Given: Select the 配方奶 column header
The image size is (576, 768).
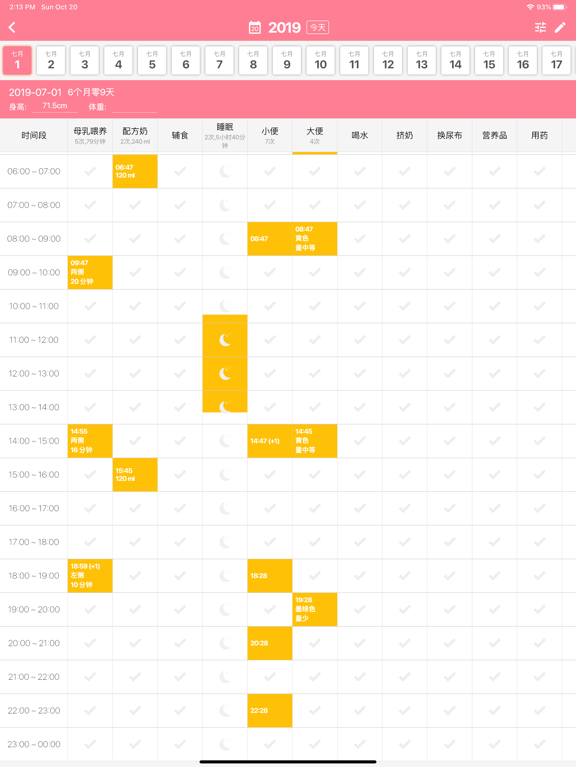Looking at the screenshot, I should 135,135.
